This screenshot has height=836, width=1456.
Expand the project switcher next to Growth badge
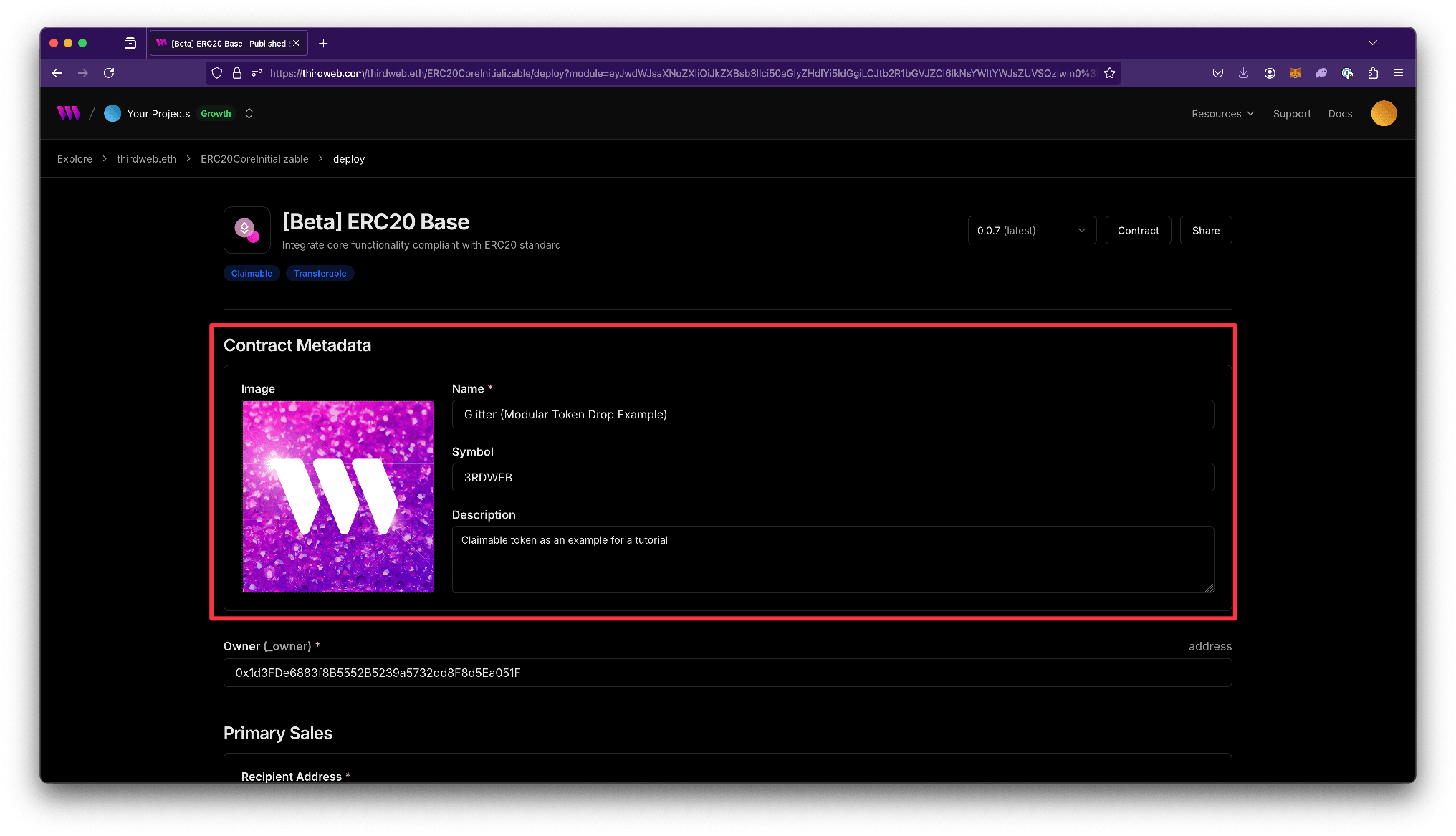[249, 113]
